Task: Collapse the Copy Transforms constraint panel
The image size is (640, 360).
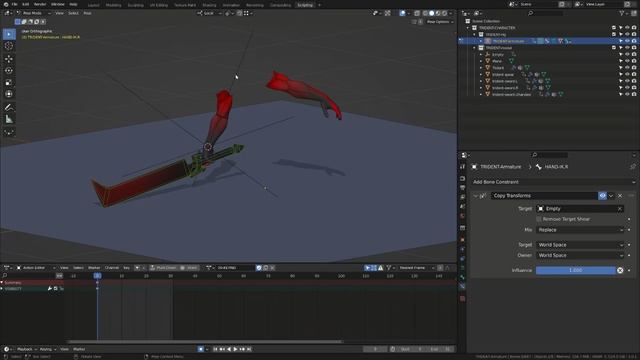Action: click(475, 196)
